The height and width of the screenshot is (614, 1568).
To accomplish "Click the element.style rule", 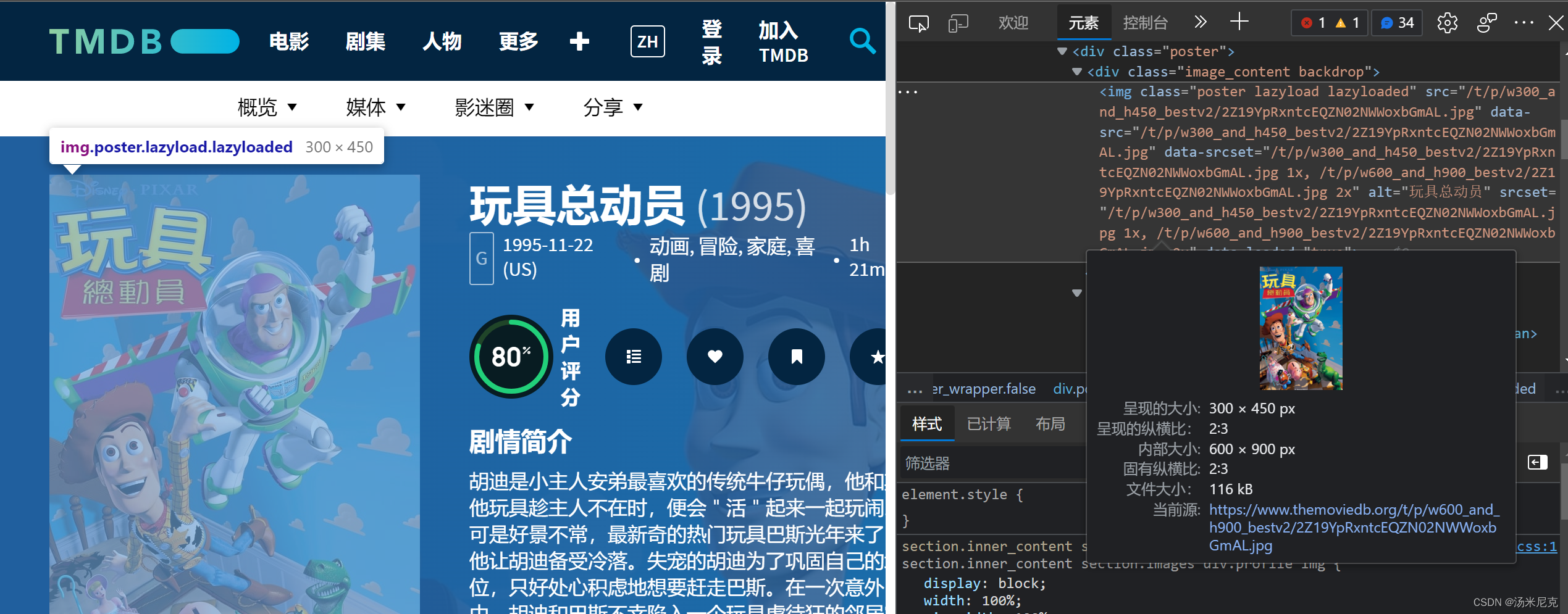I will [962, 495].
